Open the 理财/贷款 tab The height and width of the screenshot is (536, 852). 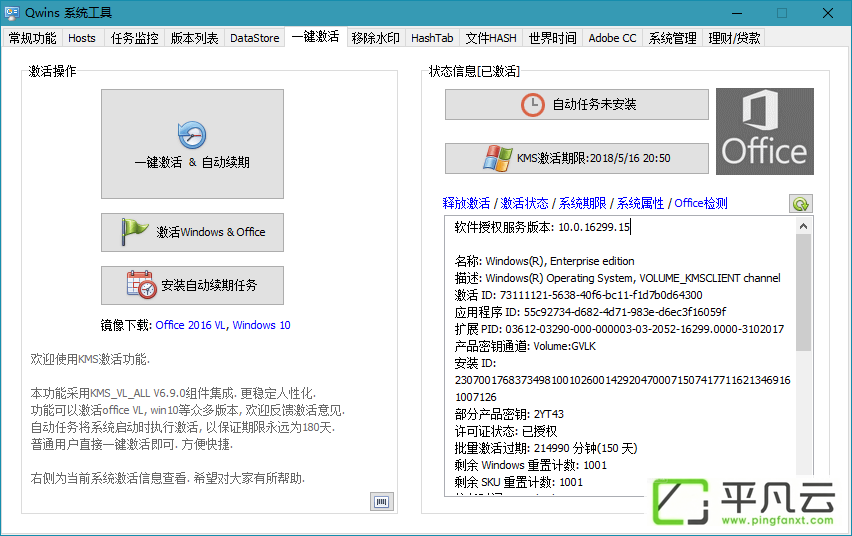point(734,38)
